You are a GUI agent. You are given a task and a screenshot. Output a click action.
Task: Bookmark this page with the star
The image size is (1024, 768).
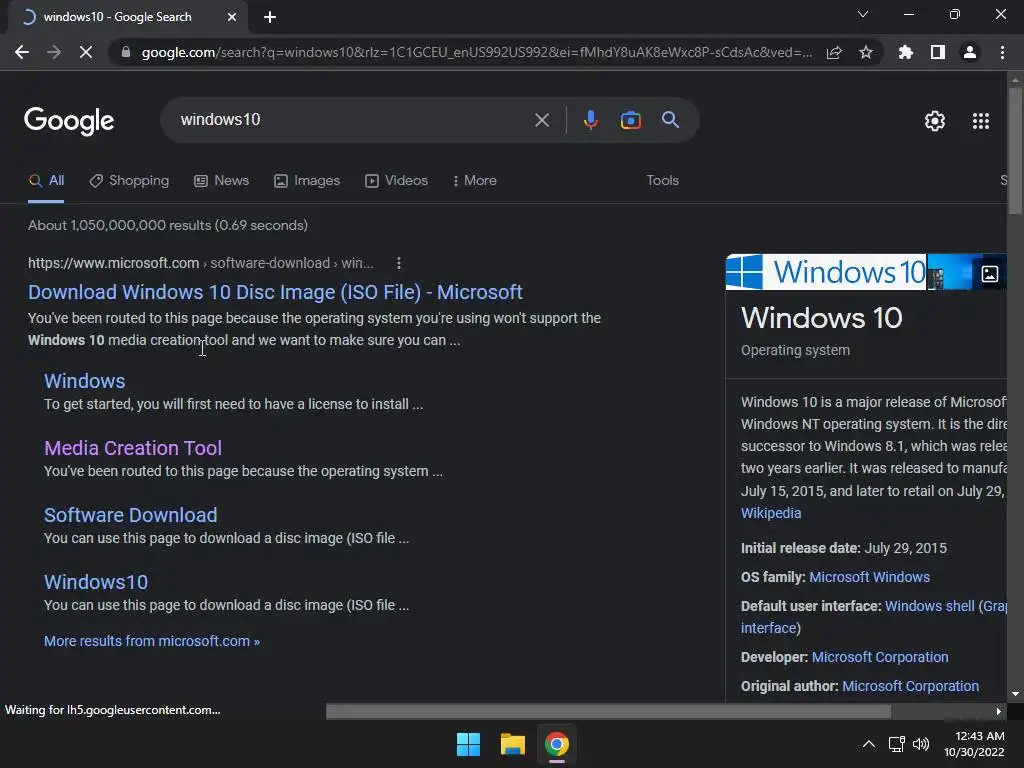point(866,52)
